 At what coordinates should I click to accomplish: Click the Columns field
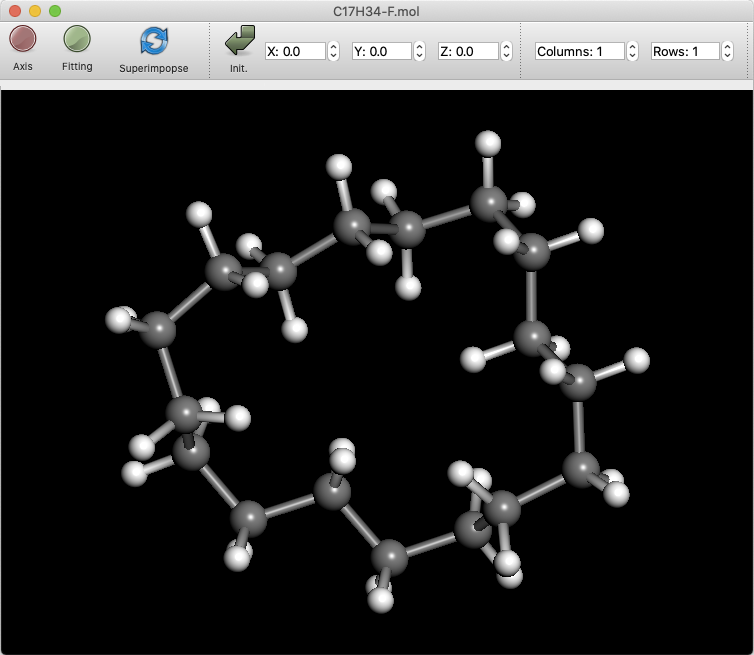coord(579,51)
